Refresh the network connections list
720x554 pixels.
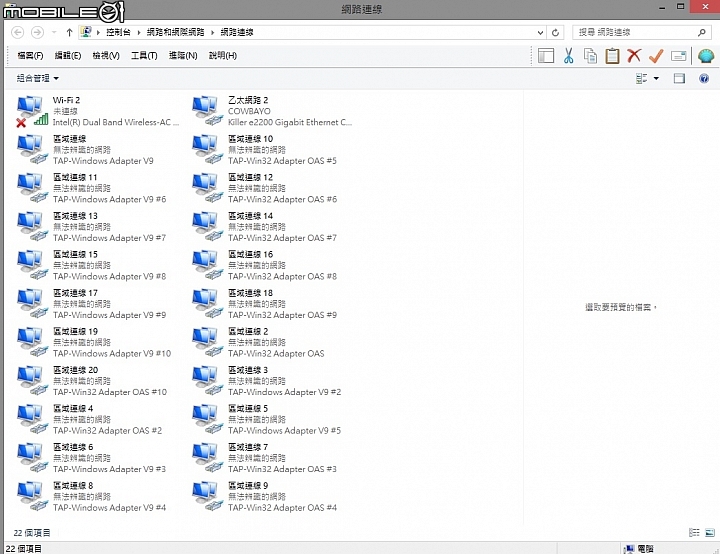[555, 33]
